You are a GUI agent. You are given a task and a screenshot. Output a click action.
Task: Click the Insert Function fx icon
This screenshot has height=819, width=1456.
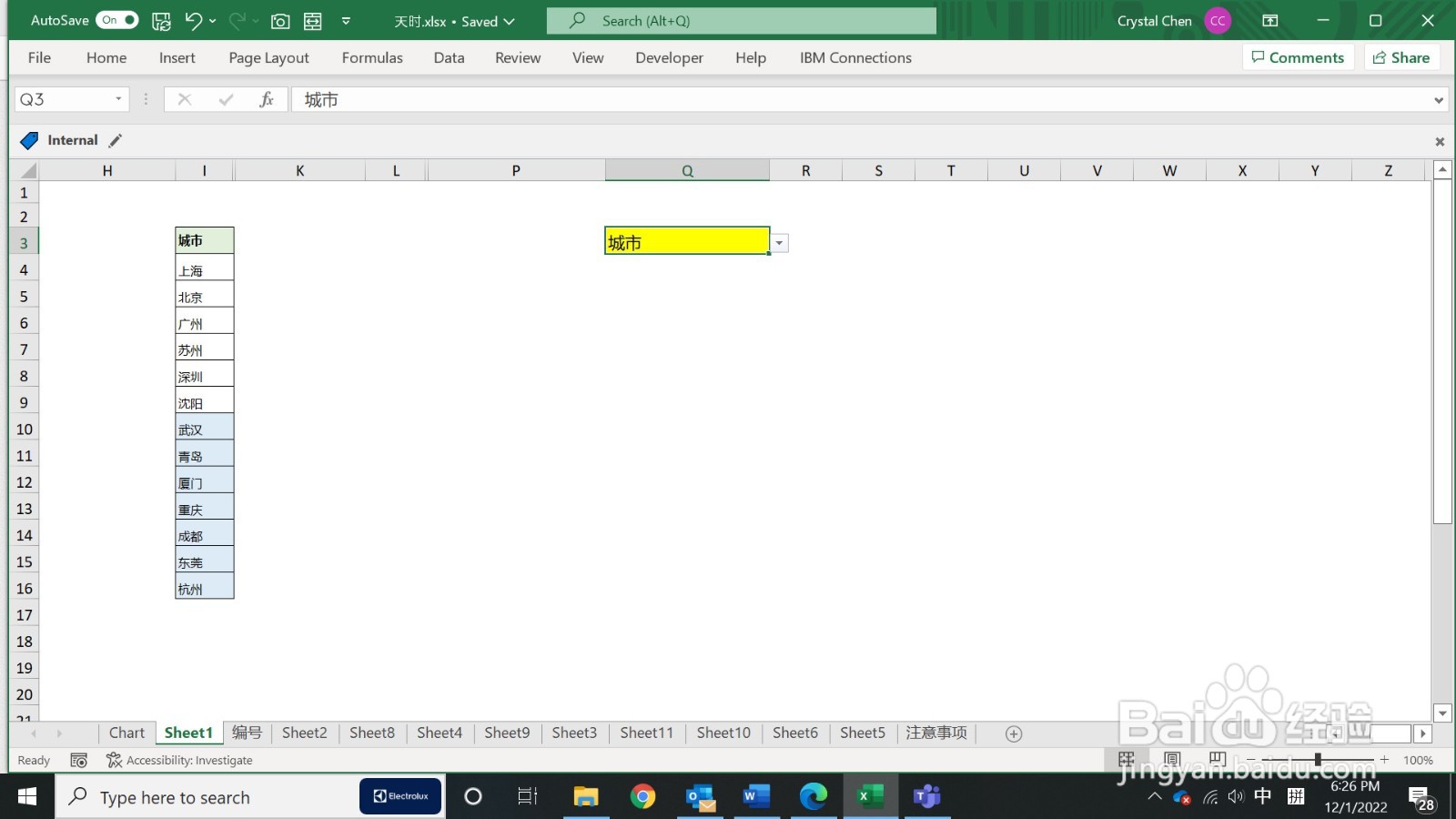coord(267,99)
